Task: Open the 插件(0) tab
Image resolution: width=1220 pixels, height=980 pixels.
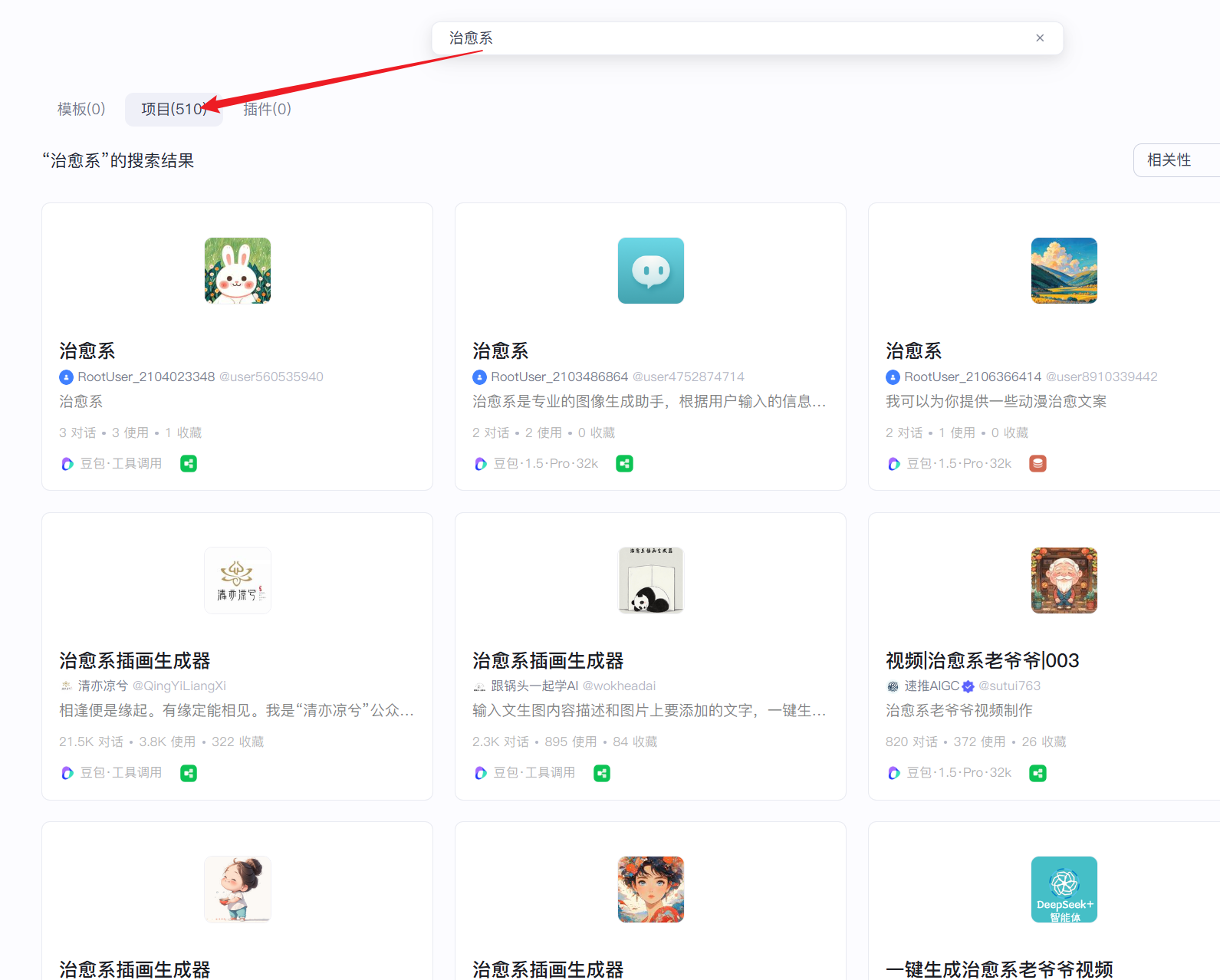Action: 268,109
